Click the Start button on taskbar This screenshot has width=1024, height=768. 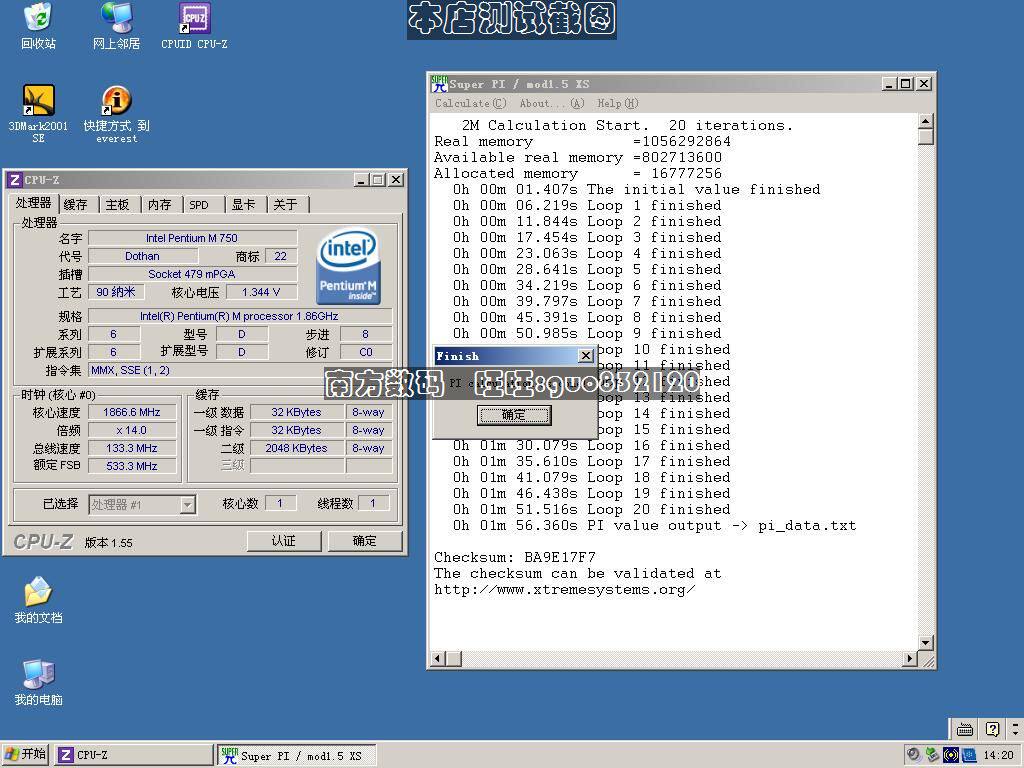coord(25,754)
